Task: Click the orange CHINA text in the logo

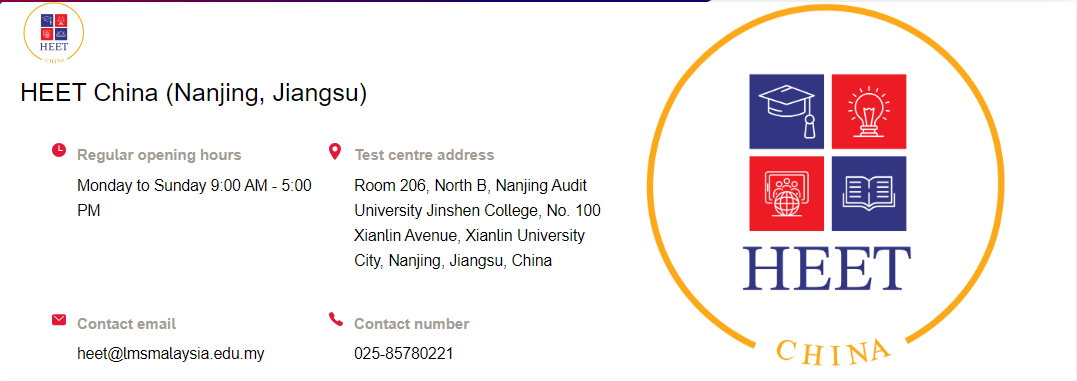Action: click(833, 351)
